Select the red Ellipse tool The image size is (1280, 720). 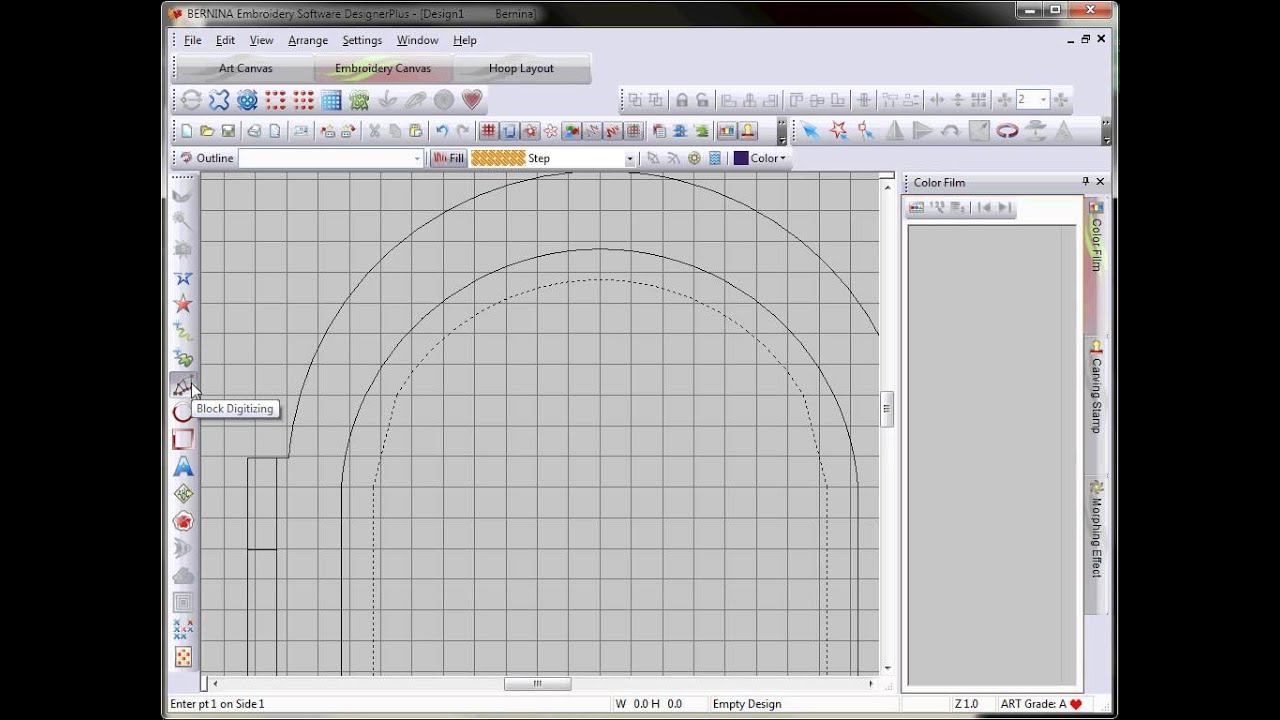coord(182,413)
